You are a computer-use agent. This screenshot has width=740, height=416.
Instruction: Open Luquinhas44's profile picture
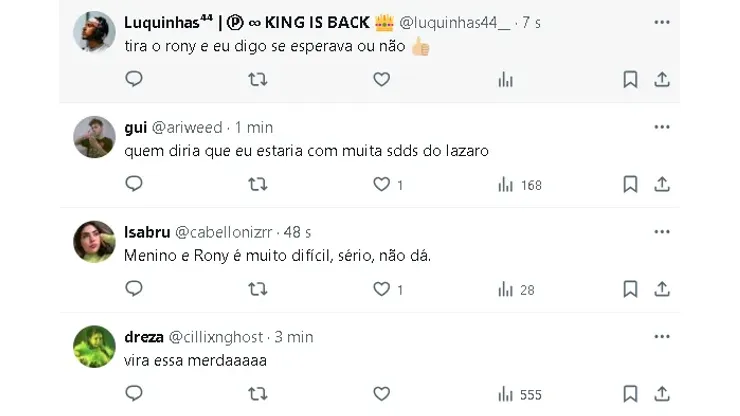tap(95, 32)
